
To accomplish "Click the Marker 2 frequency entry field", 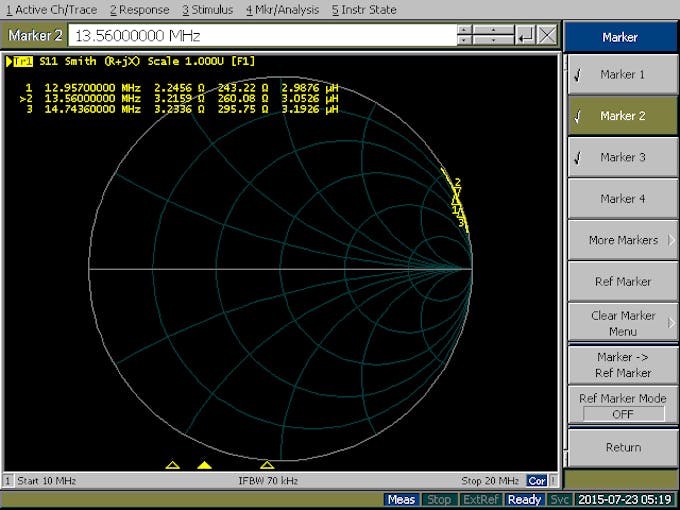I will point(262,36).
